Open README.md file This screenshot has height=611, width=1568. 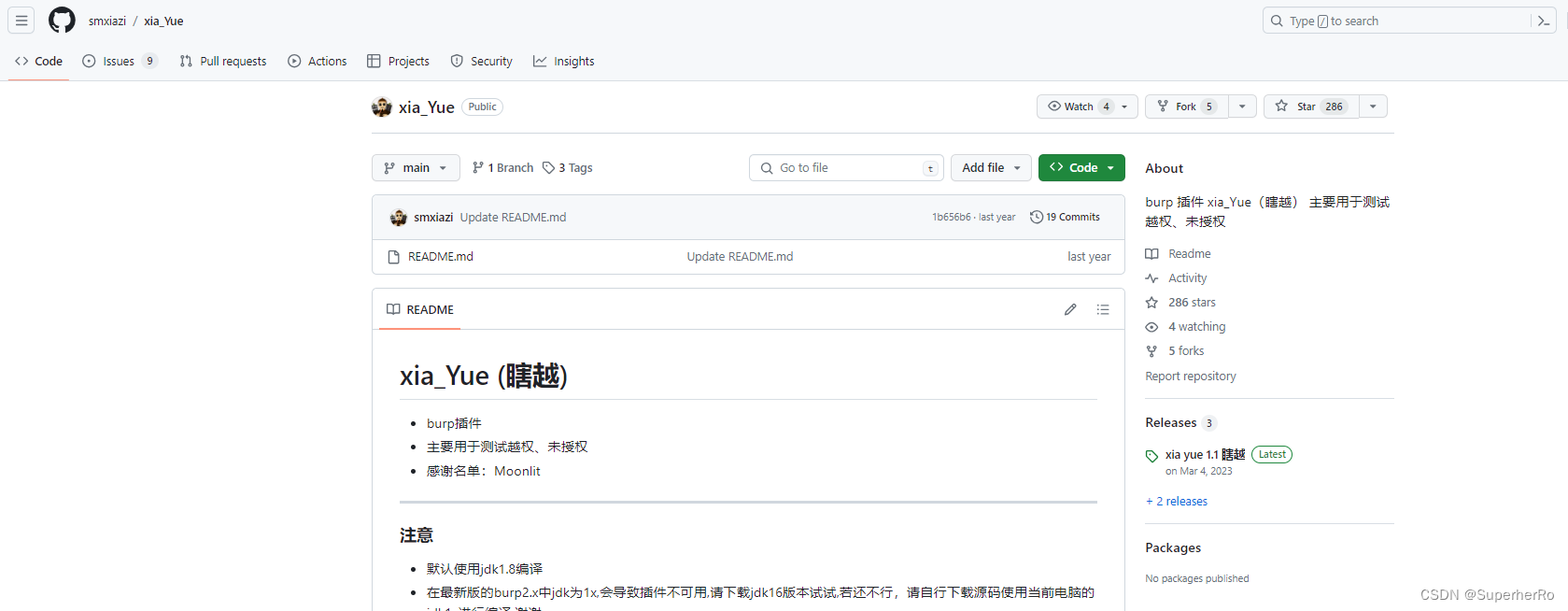pyautogui.click(x=441, y=257)
